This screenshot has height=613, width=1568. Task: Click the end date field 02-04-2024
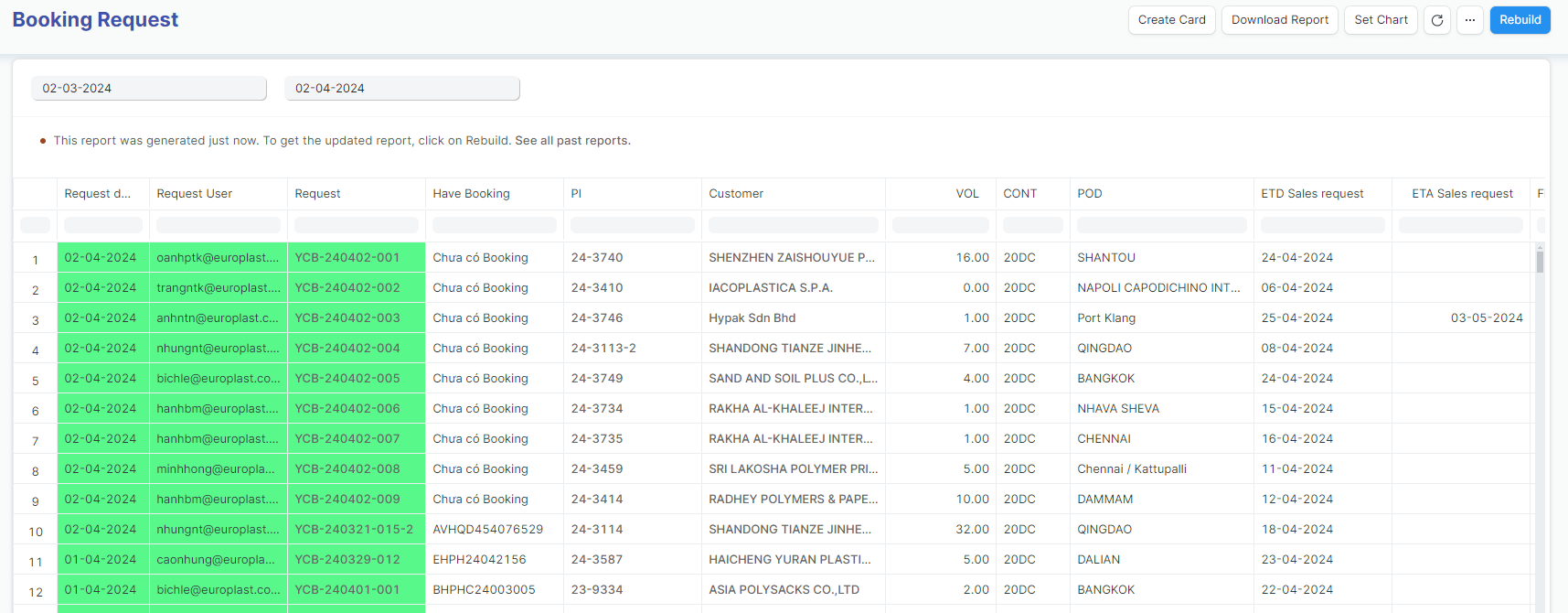[402, 89]
